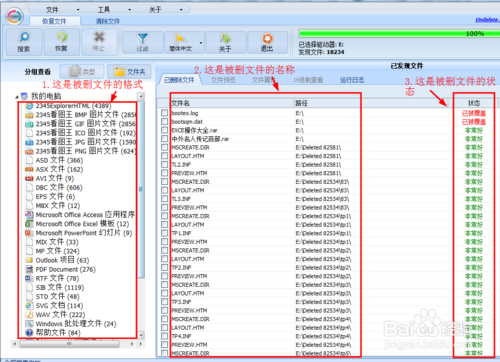
Task: Click the orange 退出 exit icon
Action: click(x=267, y=39)
